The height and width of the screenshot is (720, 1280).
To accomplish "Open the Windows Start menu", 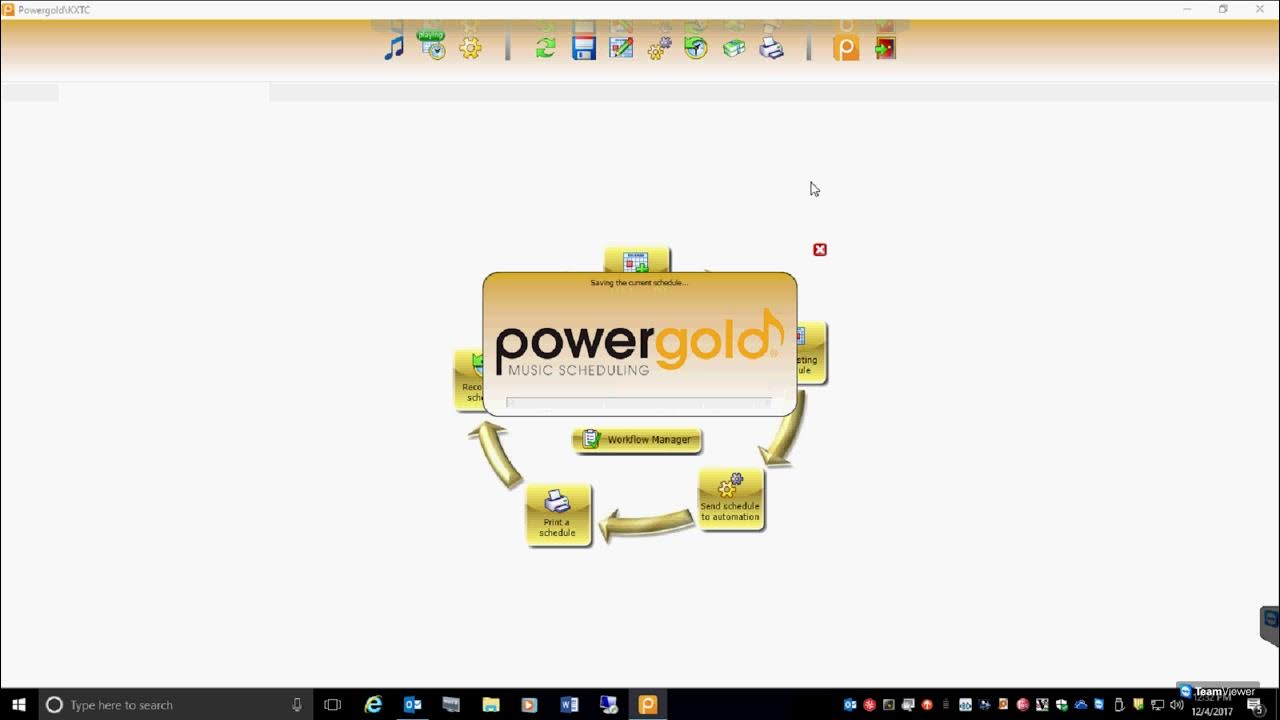I will point(19,705).
